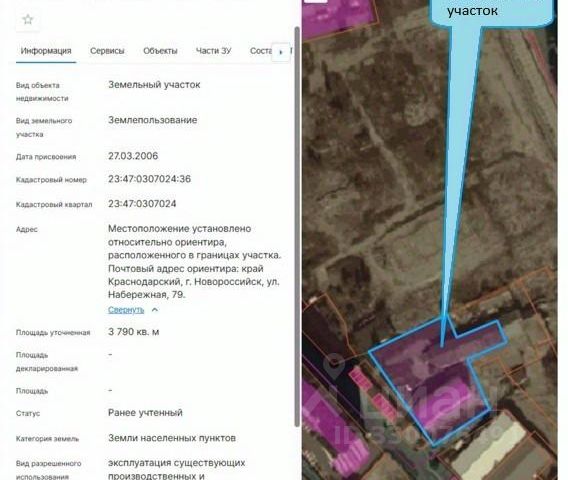Switch to the Сервисы tab

[x=107, y=51]
